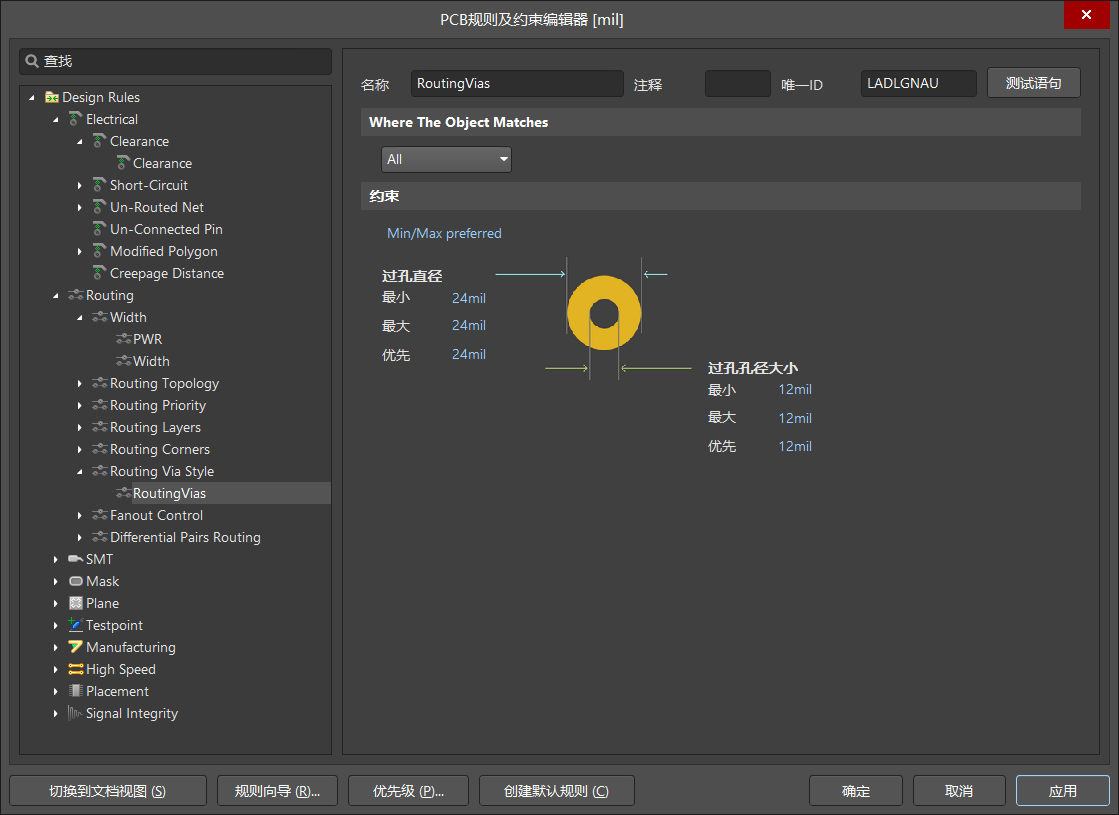Select the Mask rules category icon

75,581
